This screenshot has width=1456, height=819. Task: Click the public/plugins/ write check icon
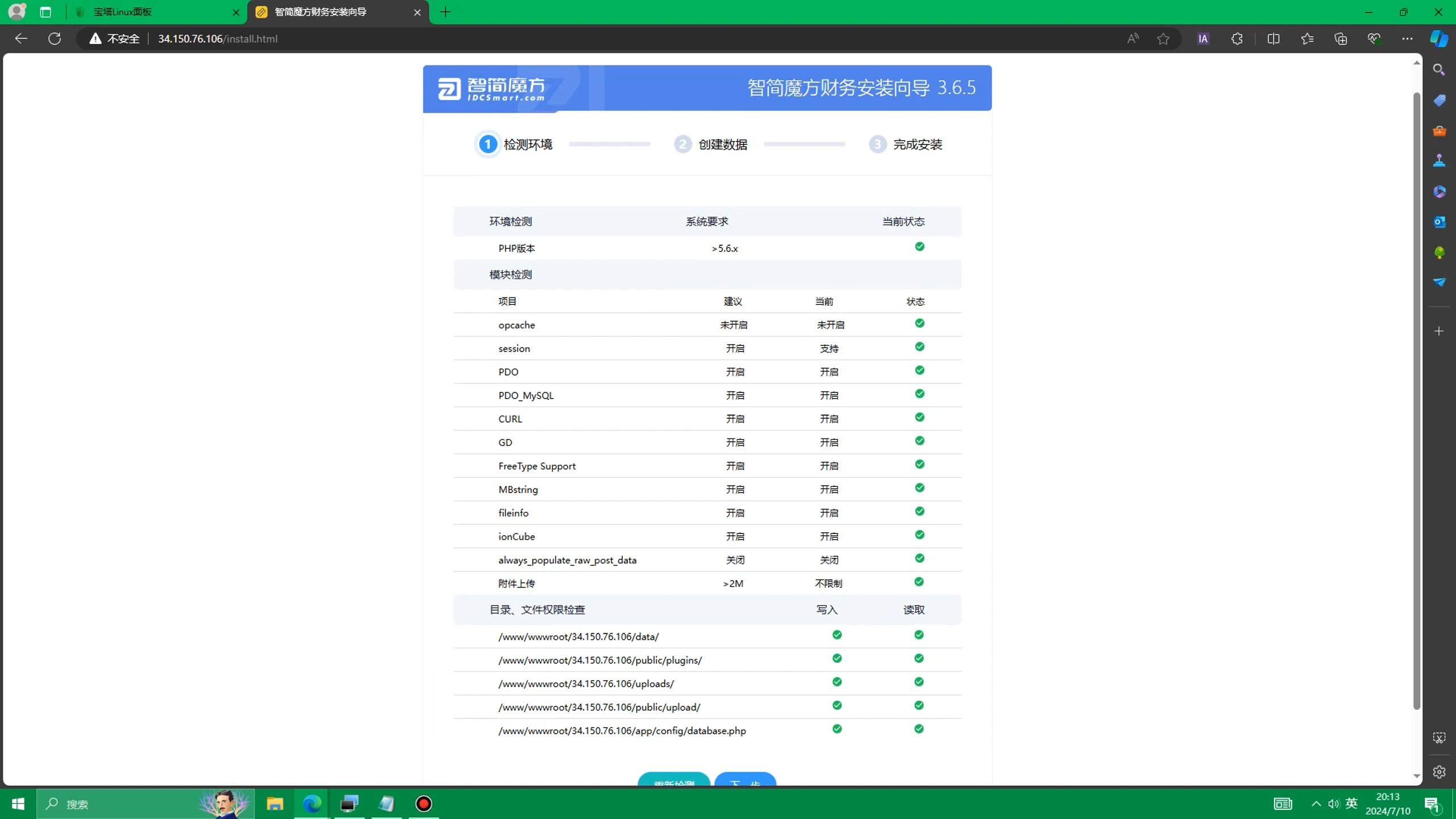tap(837, 658)
